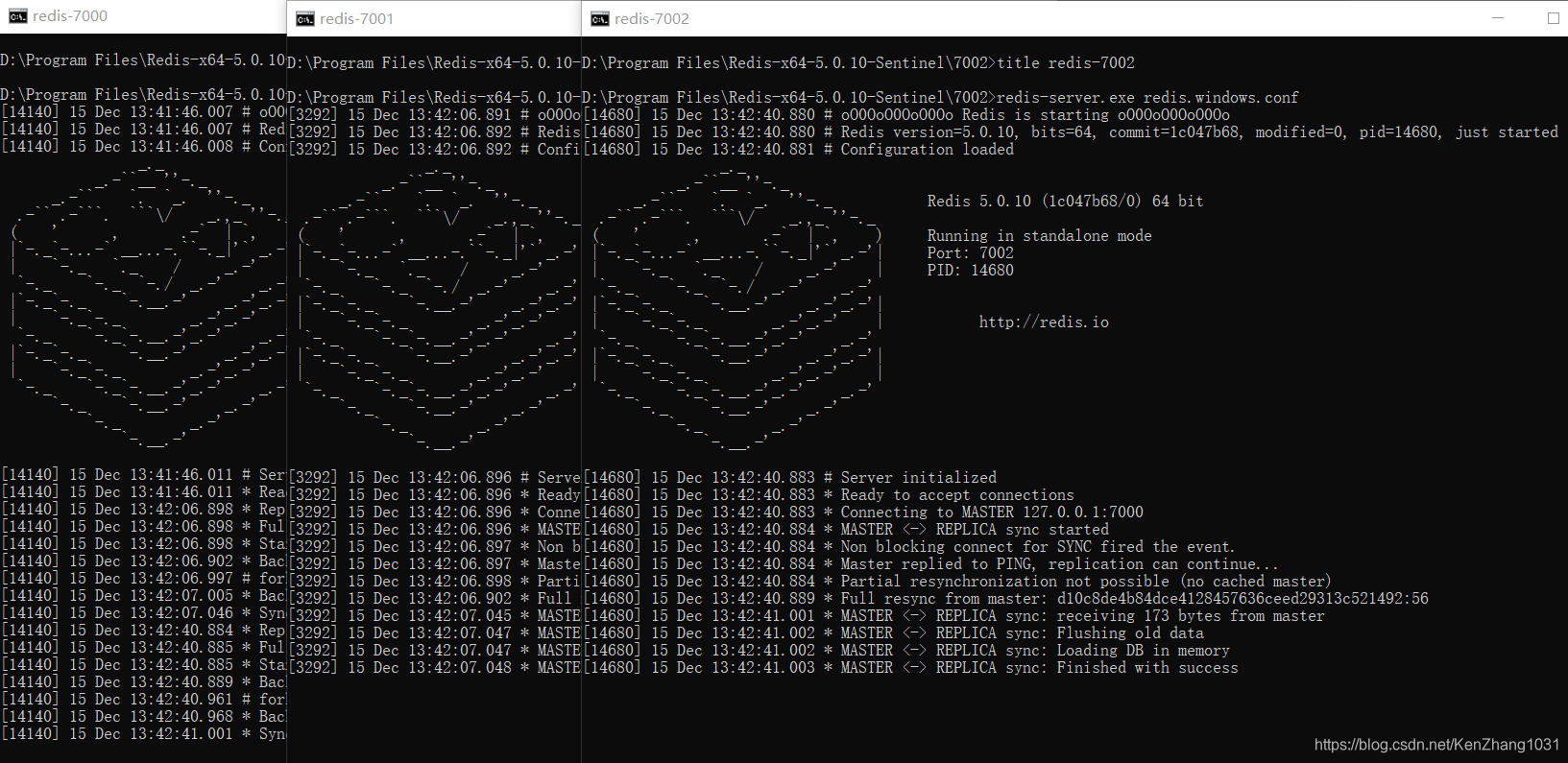Click 'Non blocking connect for SYNC' line

(x=908, y=547)
